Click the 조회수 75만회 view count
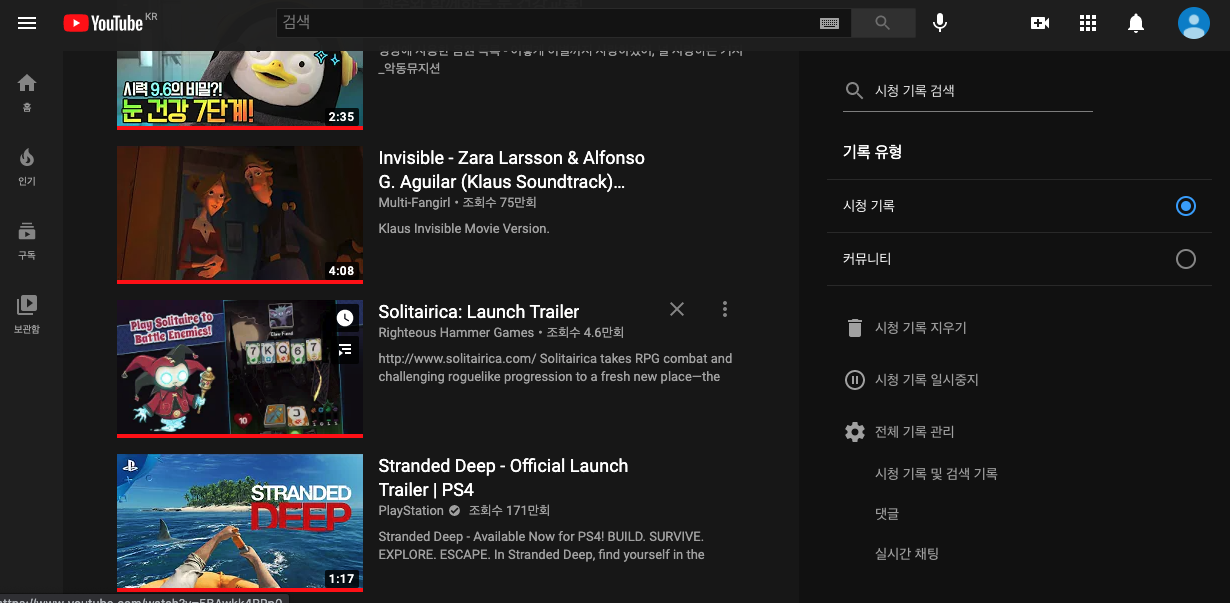The height and width of the screenshot is (603, 1230). point(498,203)
